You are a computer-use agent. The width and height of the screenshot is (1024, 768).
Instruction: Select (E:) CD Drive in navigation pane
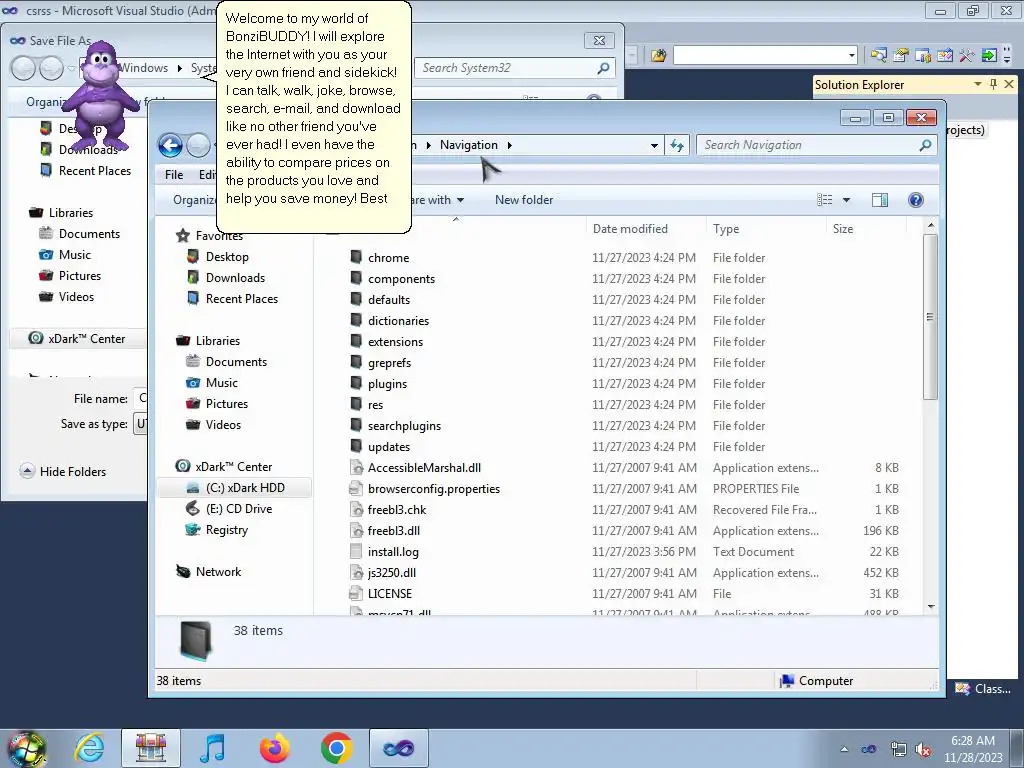tap(229, 509)
